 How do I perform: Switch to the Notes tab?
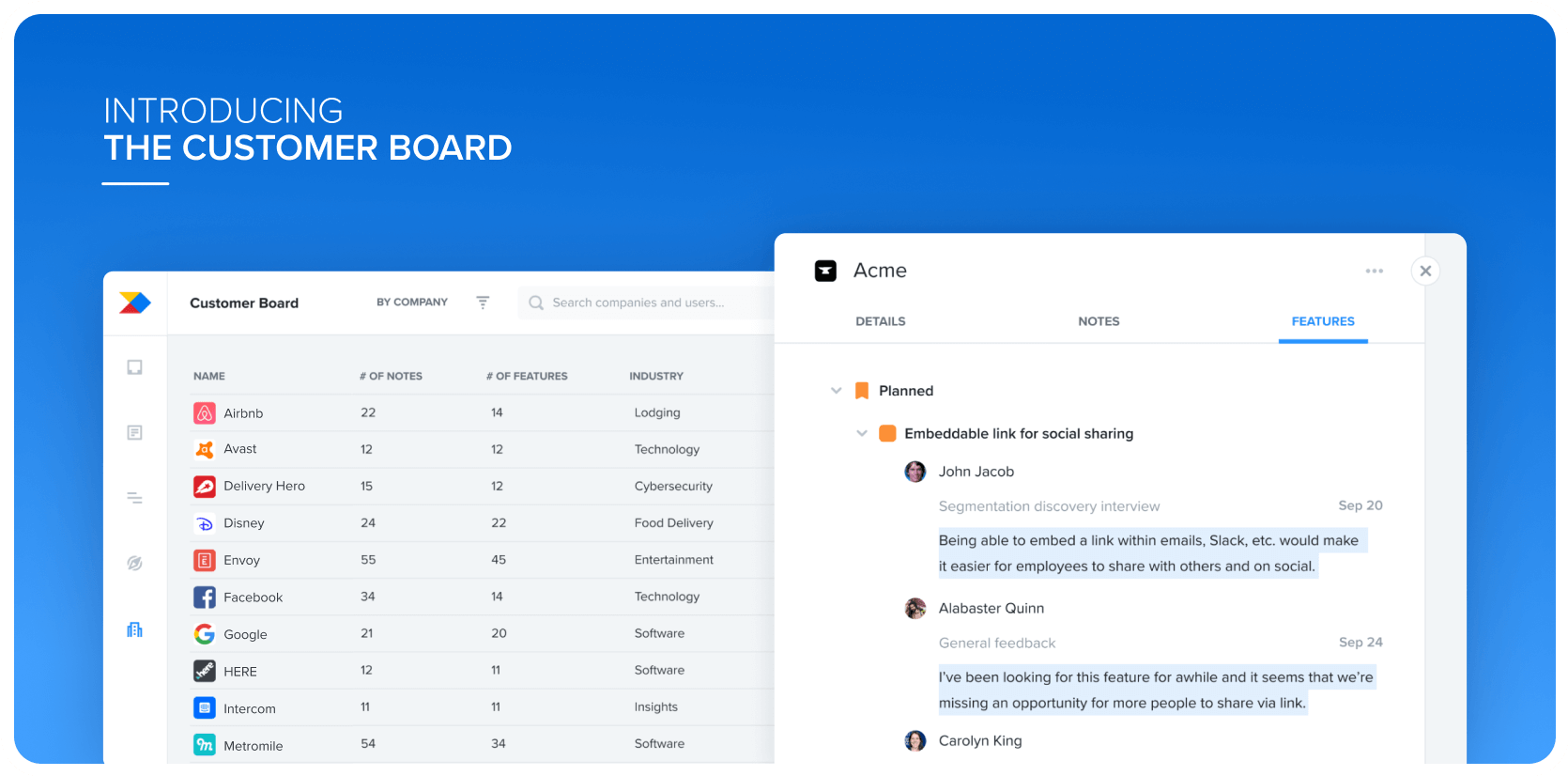click(1099, 321)
